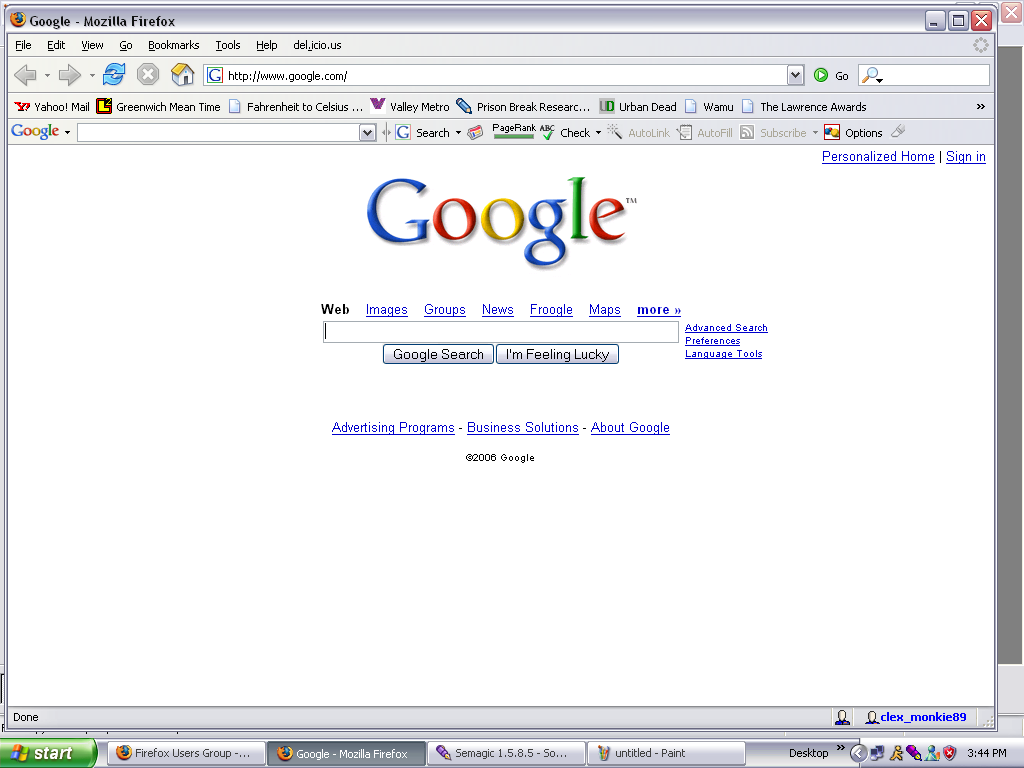The width and height of the screenshot is (1024, 768).
Task: Switch to untitled - Paint taskbar window
Action: (x=666, y=753)
